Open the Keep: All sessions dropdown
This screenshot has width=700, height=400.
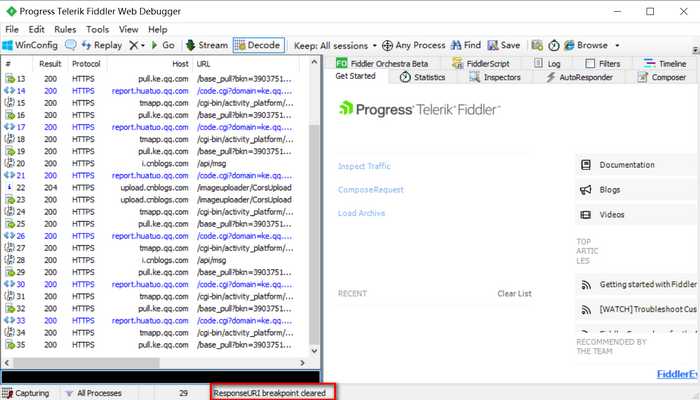point(335,46)
